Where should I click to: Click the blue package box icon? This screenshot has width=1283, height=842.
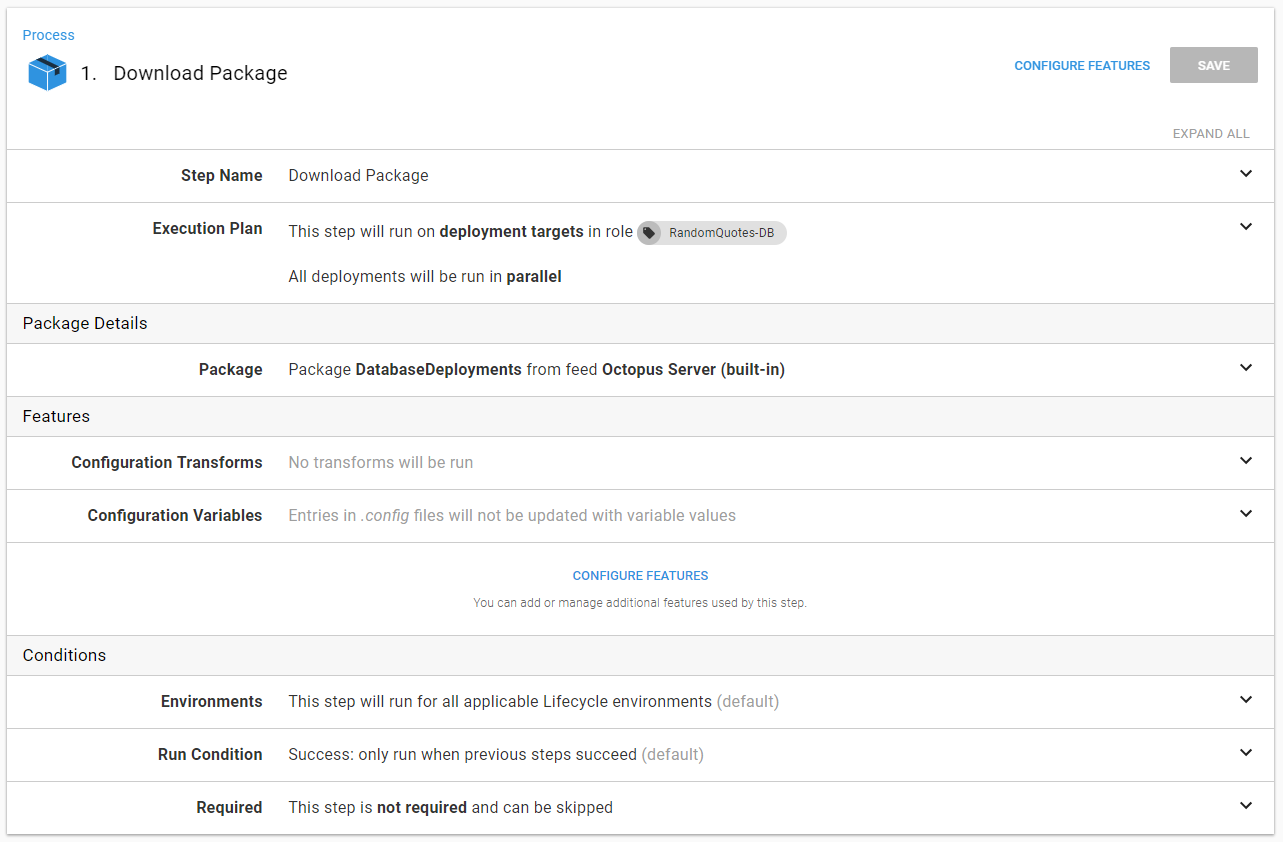pos(47,73)
